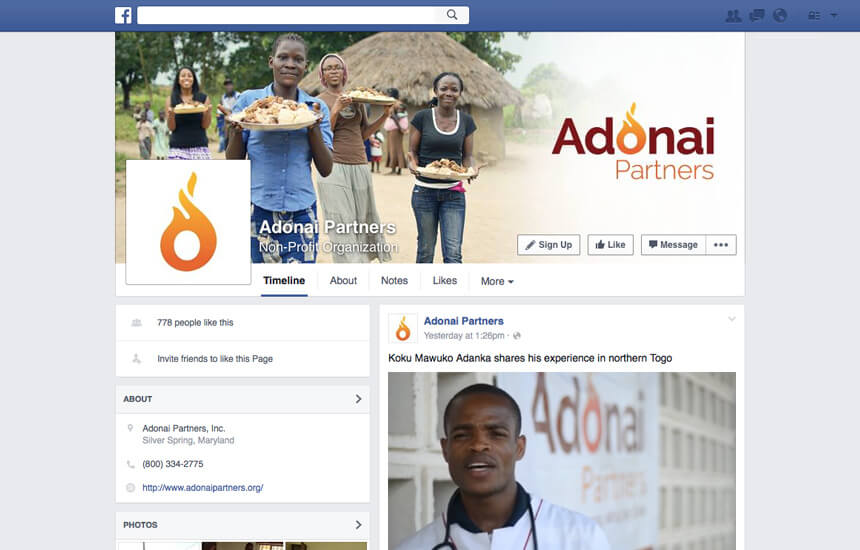Click the search magnifier icon
This screenshot has height=550, width=860.
coord(452,15)
